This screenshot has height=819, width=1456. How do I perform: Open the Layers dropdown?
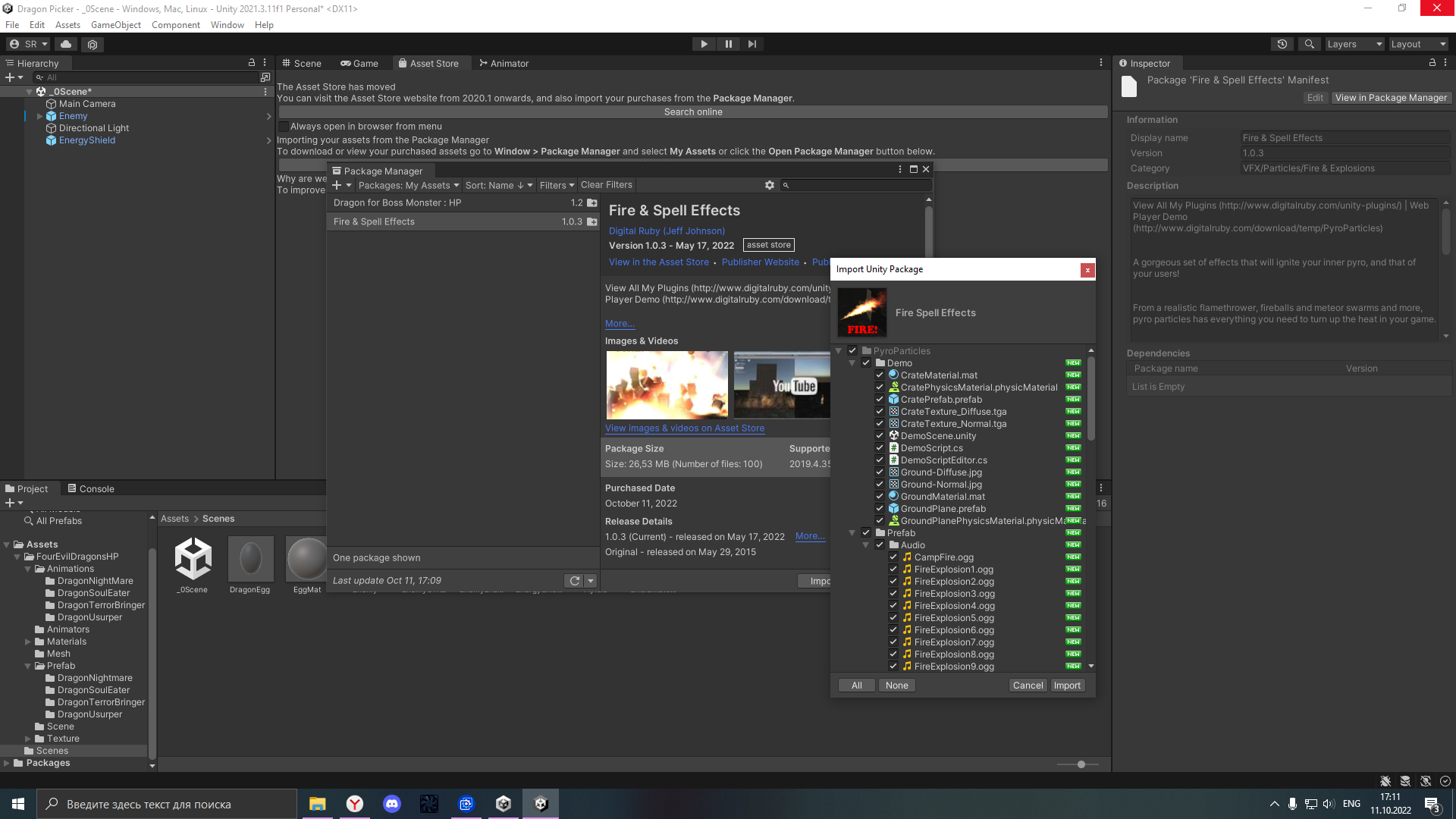(x=1354, y=44)
